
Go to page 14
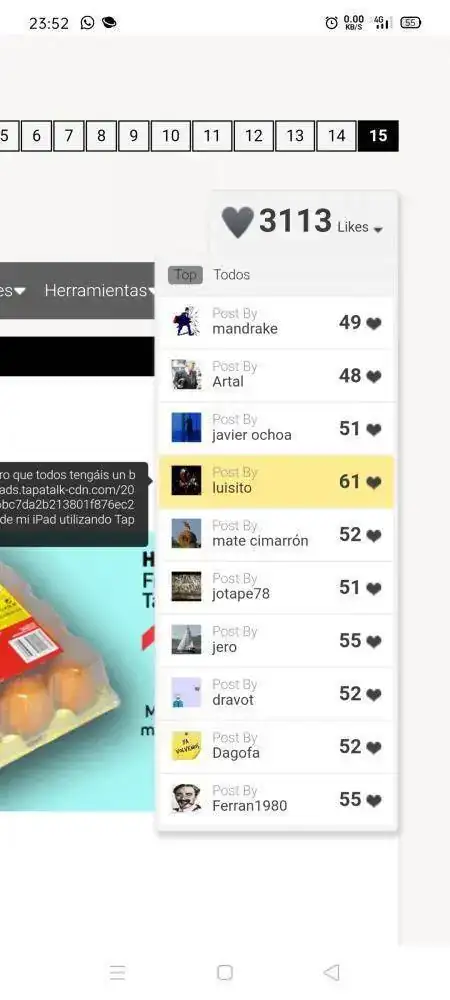pyautogui.click(x=336, y=136)
